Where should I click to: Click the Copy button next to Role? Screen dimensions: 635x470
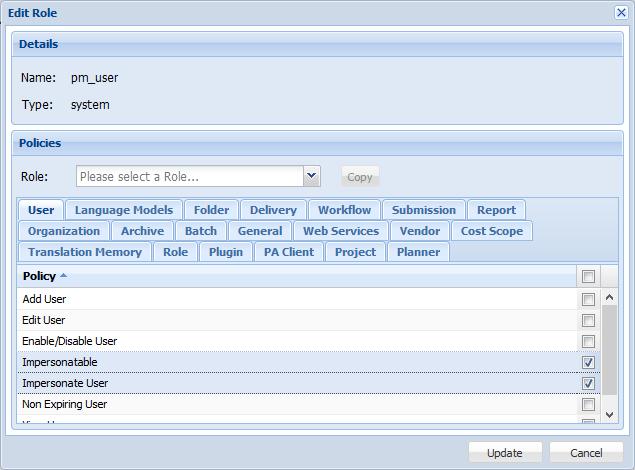point(359,177)
